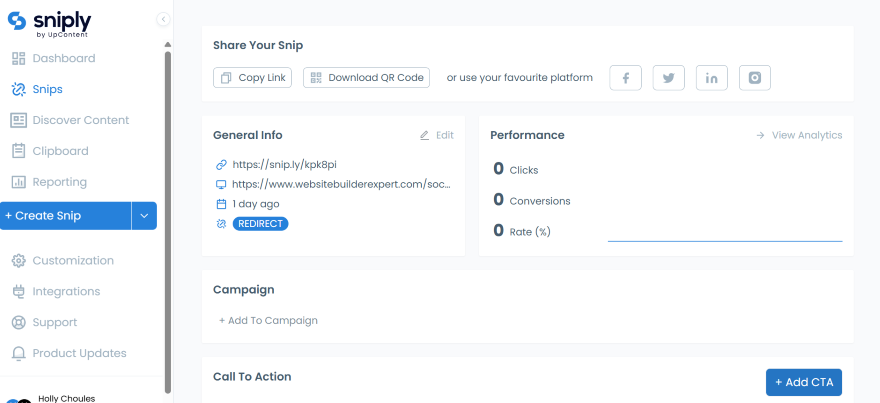Click Add To Campaign
The width and height of the screenshot is (880, 403).
pos(268,320)
